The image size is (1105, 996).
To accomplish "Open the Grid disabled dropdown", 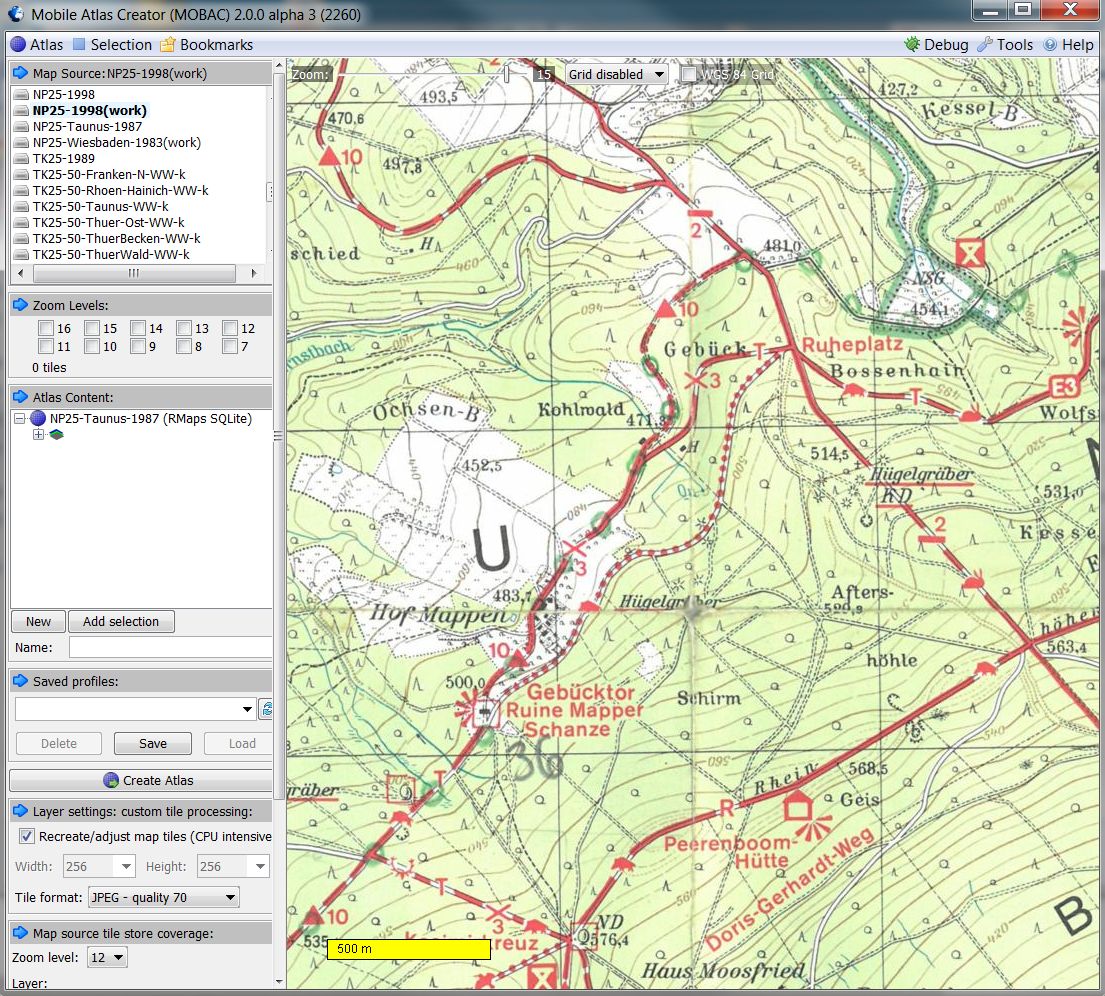I will 616,74.
